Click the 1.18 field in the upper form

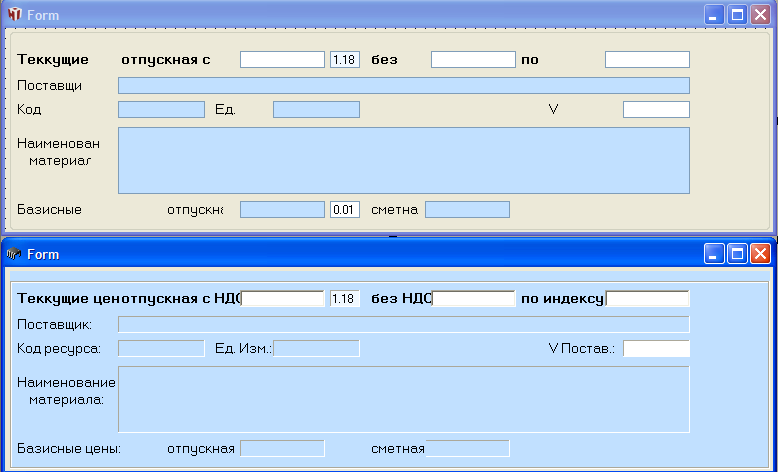click(344, 60)
